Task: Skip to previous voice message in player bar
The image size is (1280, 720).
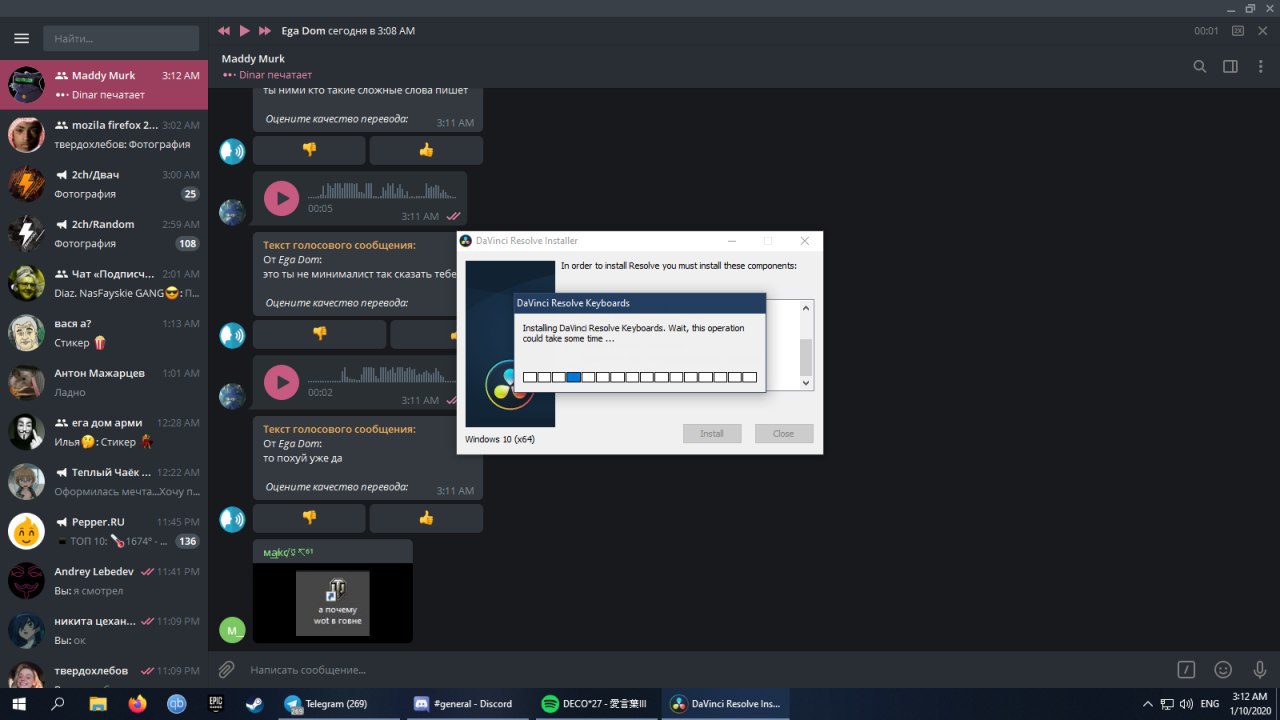Action: (x=224, y=31)
